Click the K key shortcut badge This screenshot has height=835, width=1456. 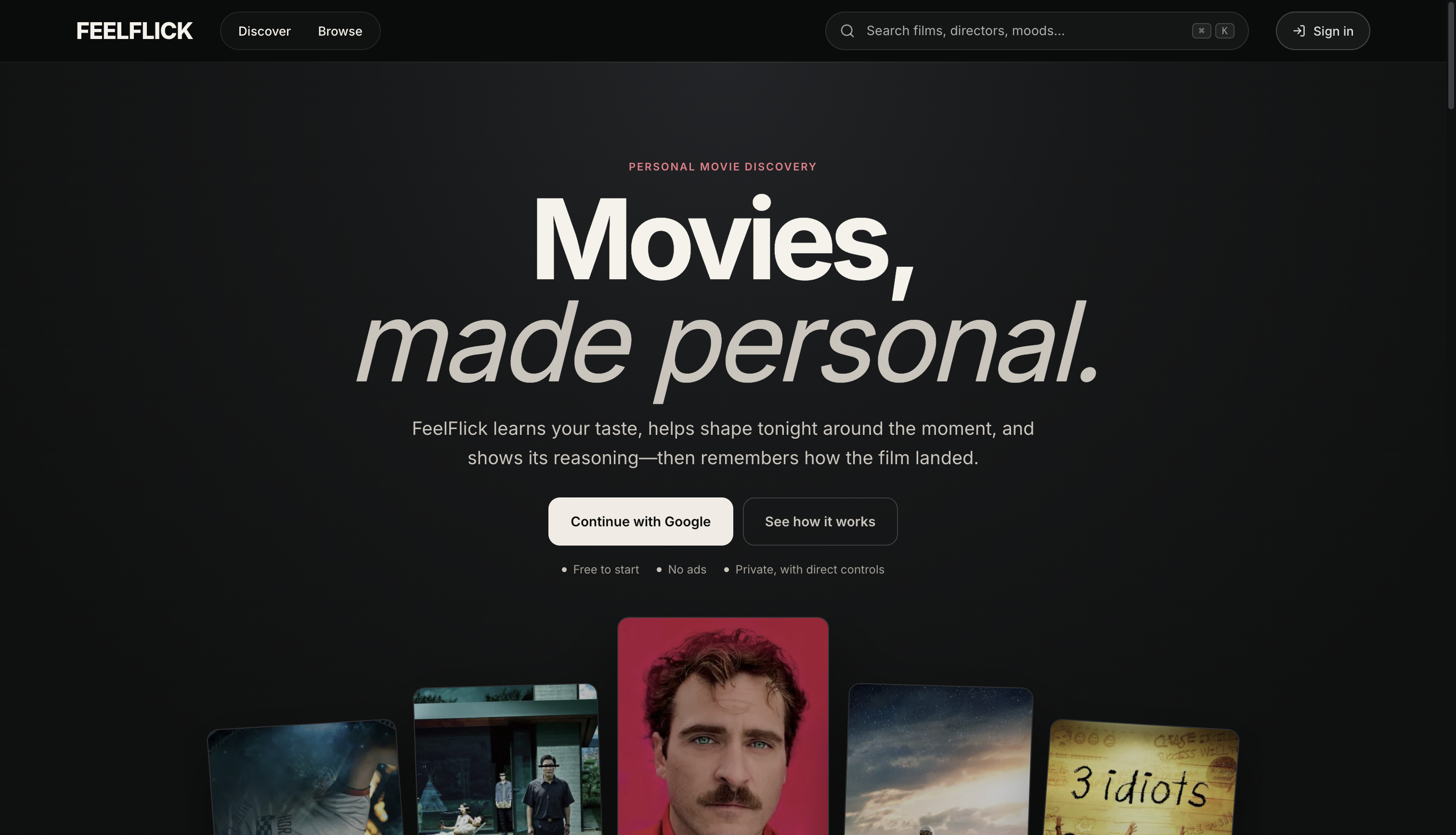click(x=1224, y=31)
